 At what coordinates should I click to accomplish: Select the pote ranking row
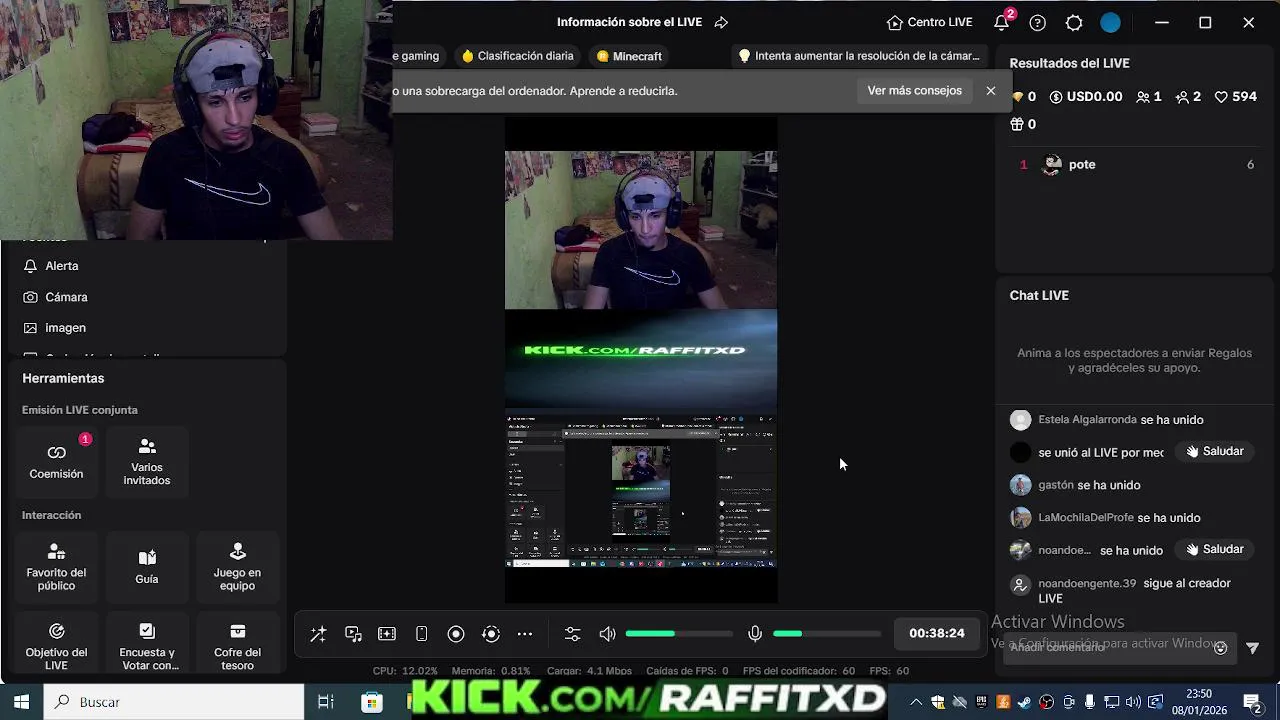pos(1137,165)
